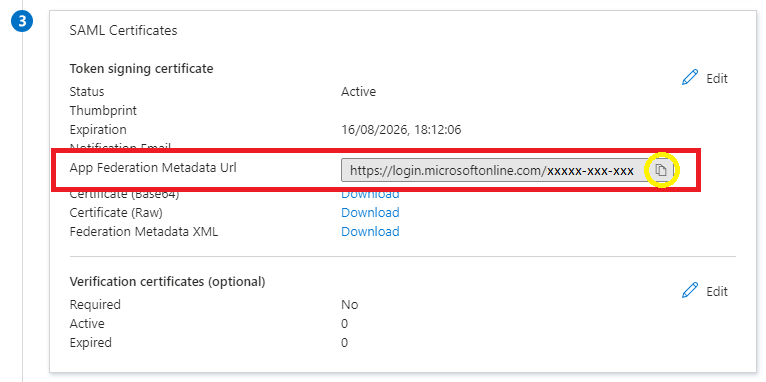The width and height of the screenshot is (766, 382).
Task: Click the Edit label for Token signing certificate
Action: point(717,79)
